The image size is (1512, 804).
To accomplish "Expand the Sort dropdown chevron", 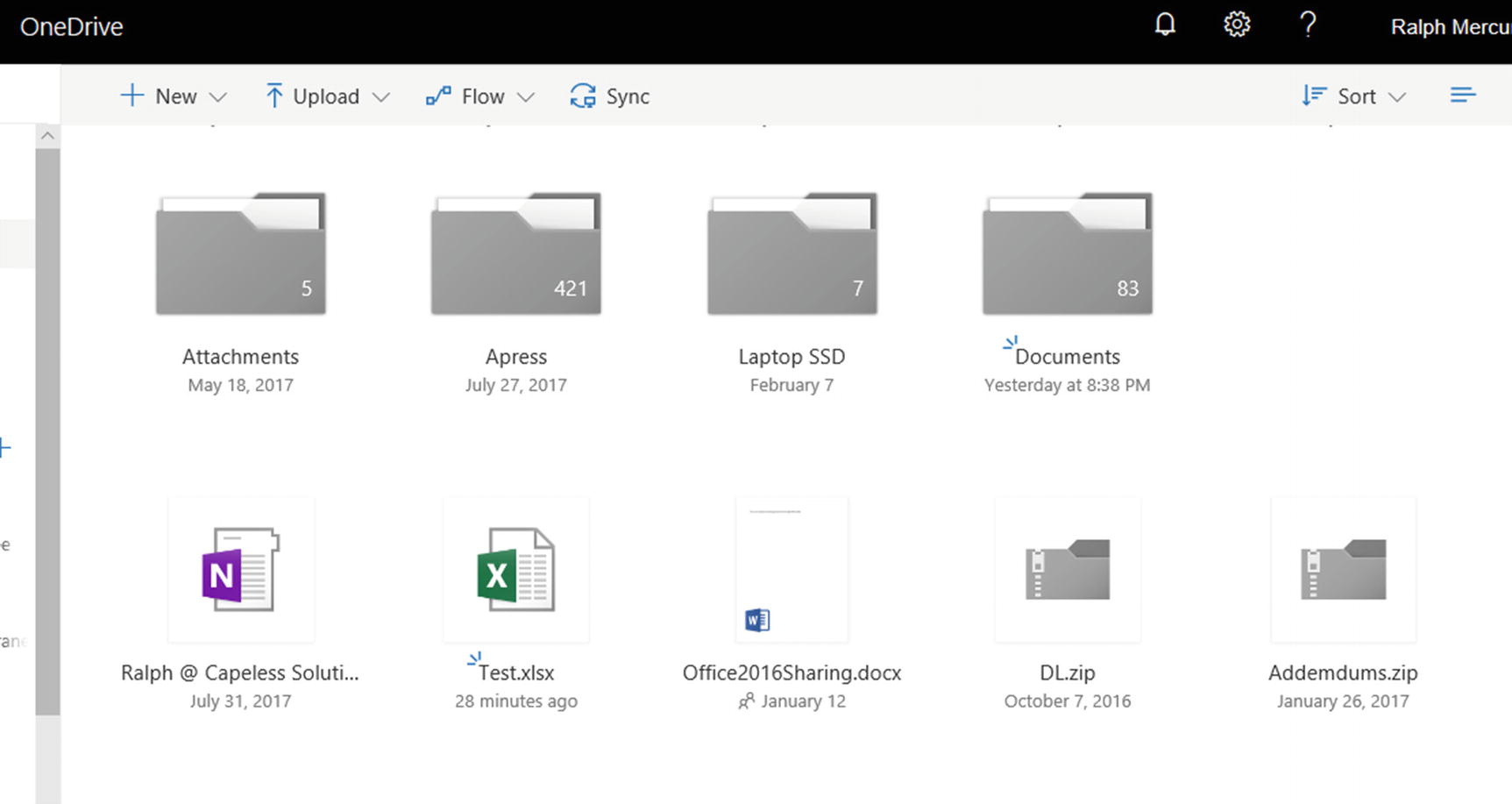I will [1398, 97].
